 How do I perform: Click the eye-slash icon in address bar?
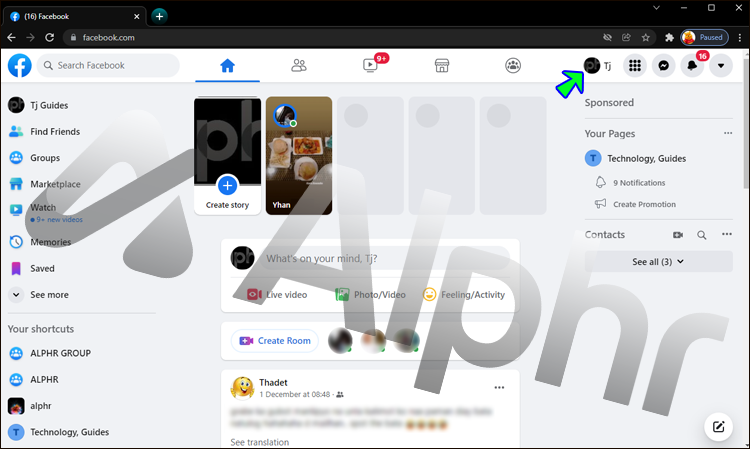coord(607,37)
